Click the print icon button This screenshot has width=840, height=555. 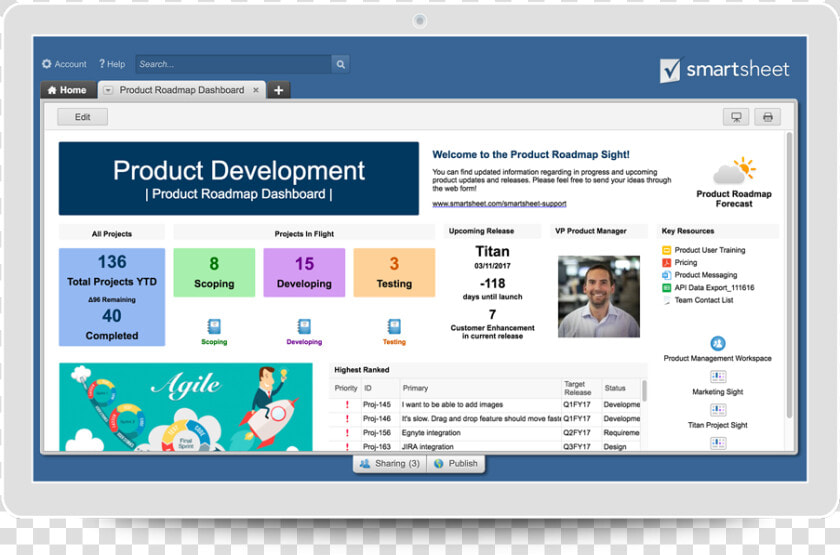click(x=768, y=117)
